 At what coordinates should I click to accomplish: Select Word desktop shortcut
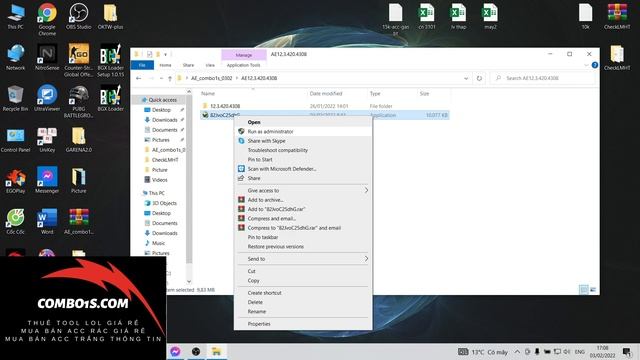tap(47, 222)
